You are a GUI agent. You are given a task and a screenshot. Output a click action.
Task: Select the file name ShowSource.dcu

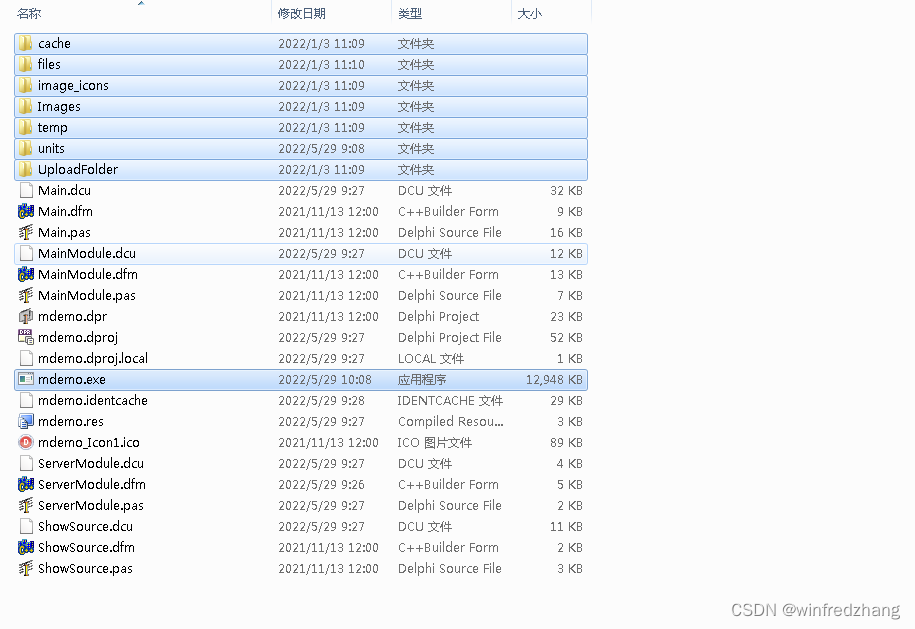click(x=85, y=526)
